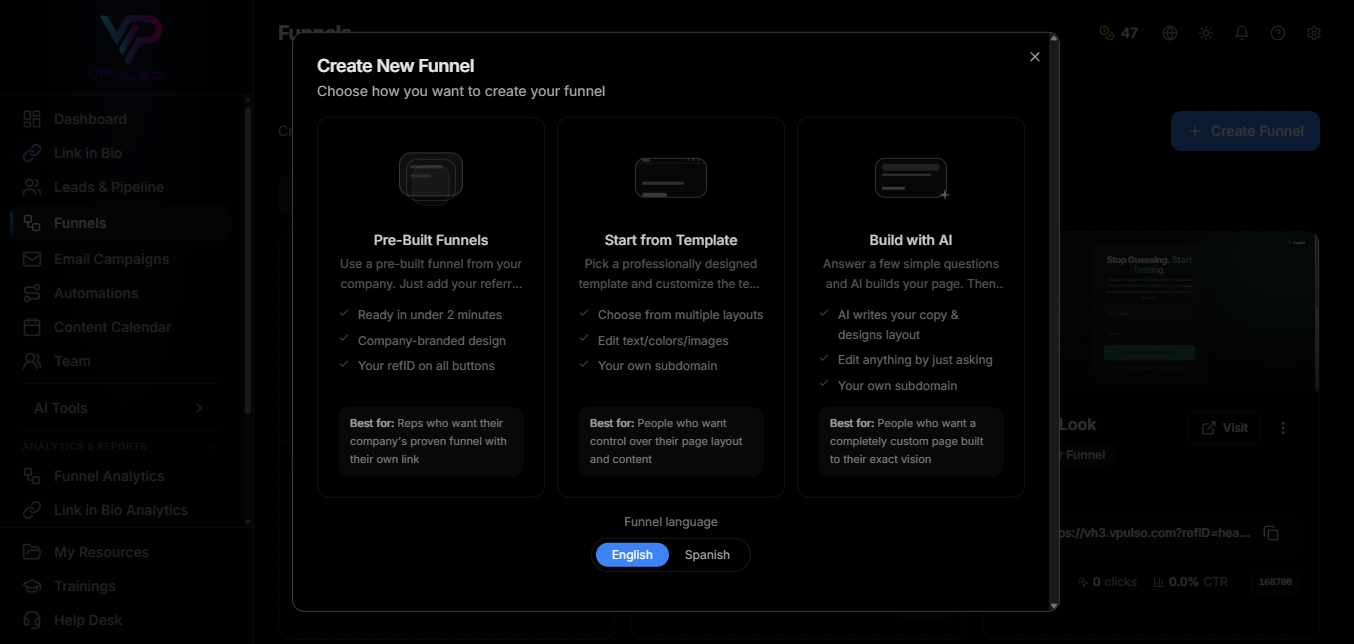Click the Help Desk headset icon
Image resolution: width=1354 pixels, height=644 pixels.
coord(33,620)
